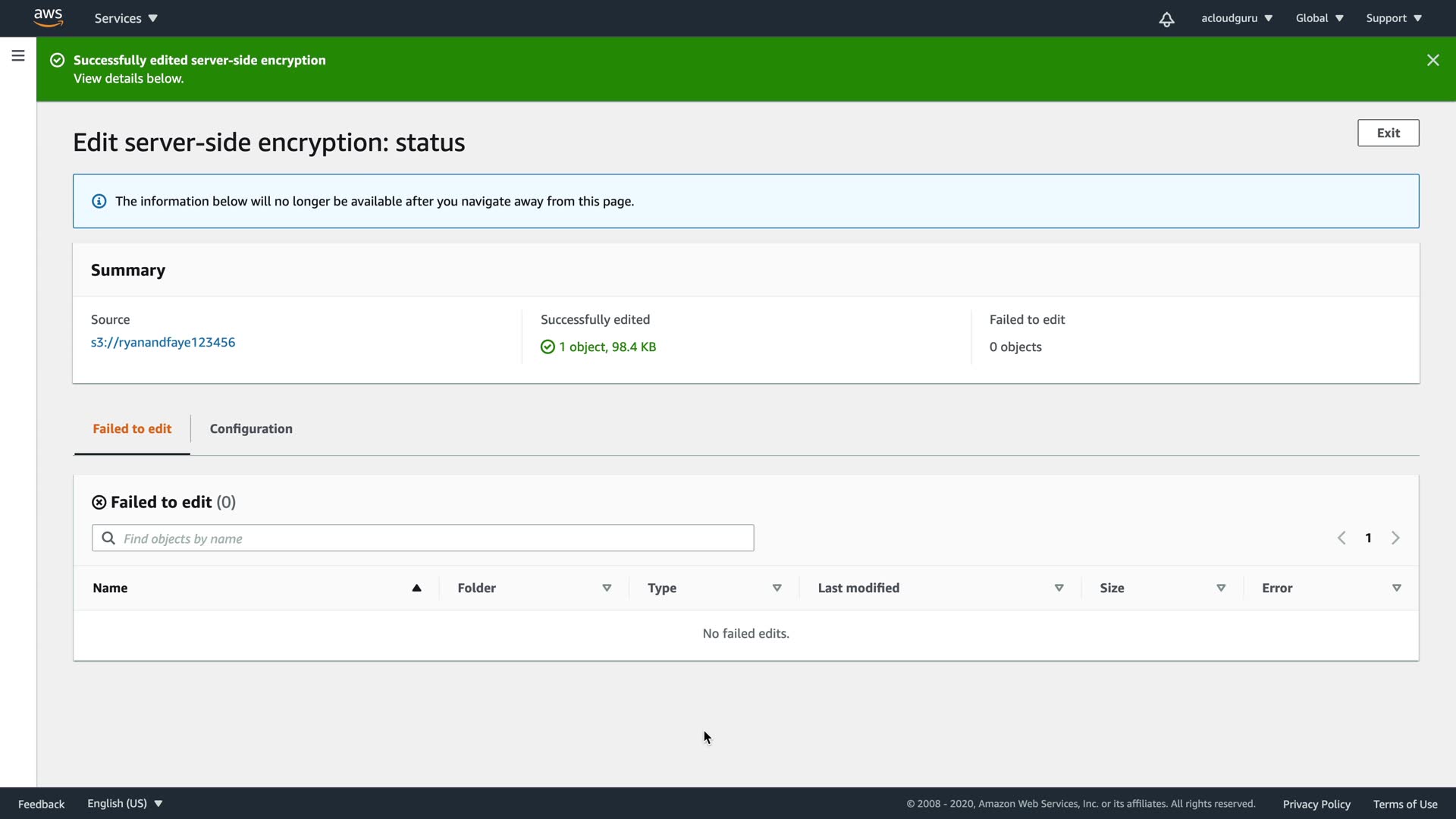Open the acloudguru account dropdown
This screenshot has height=819, width=1456.
1236,18
